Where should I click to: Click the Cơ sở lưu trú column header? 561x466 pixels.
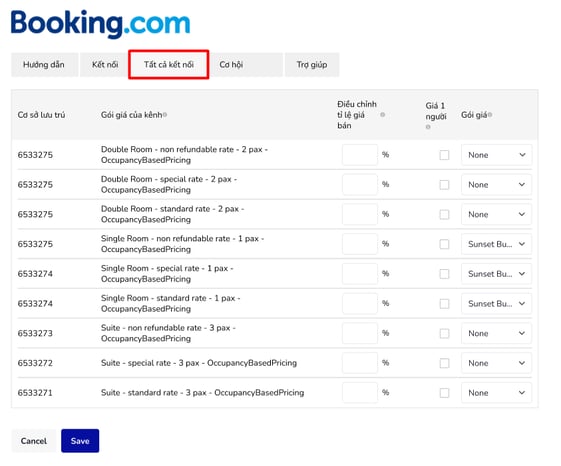[x=42, y=115]
